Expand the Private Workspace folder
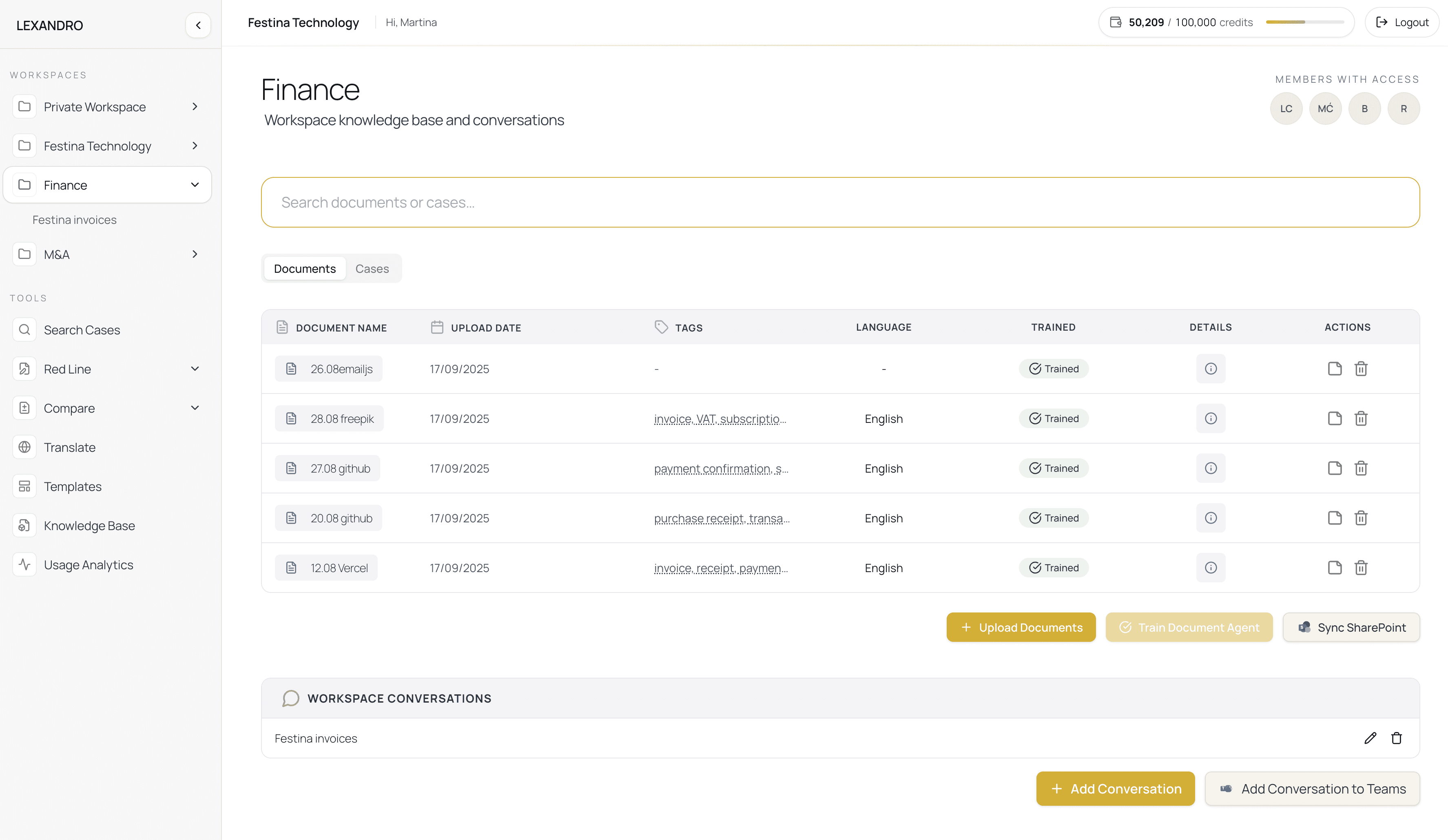 (195, 107)
